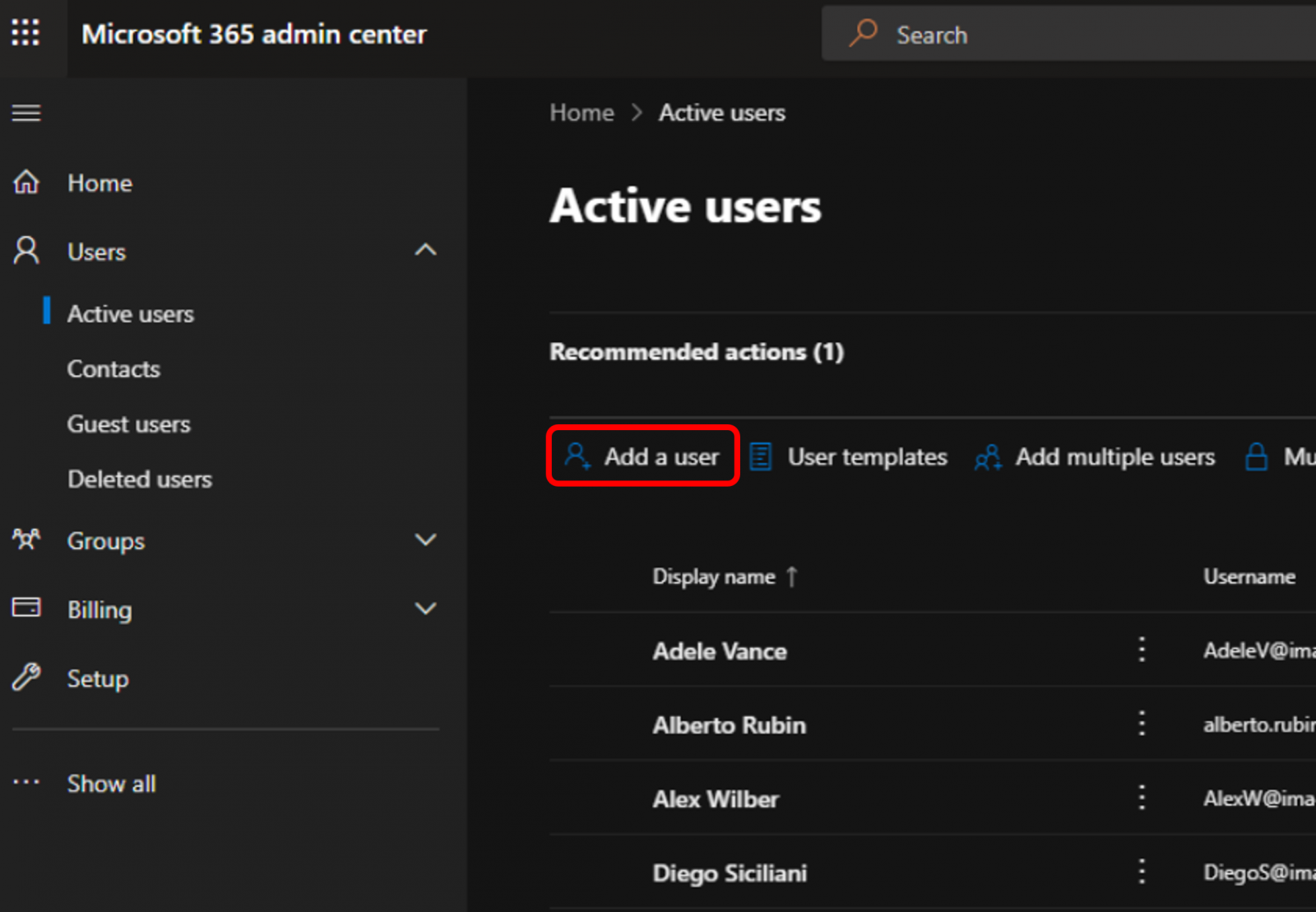Expand the Groups section chevron
This screenshot has height=912, width=1316.
pos(425,540)
